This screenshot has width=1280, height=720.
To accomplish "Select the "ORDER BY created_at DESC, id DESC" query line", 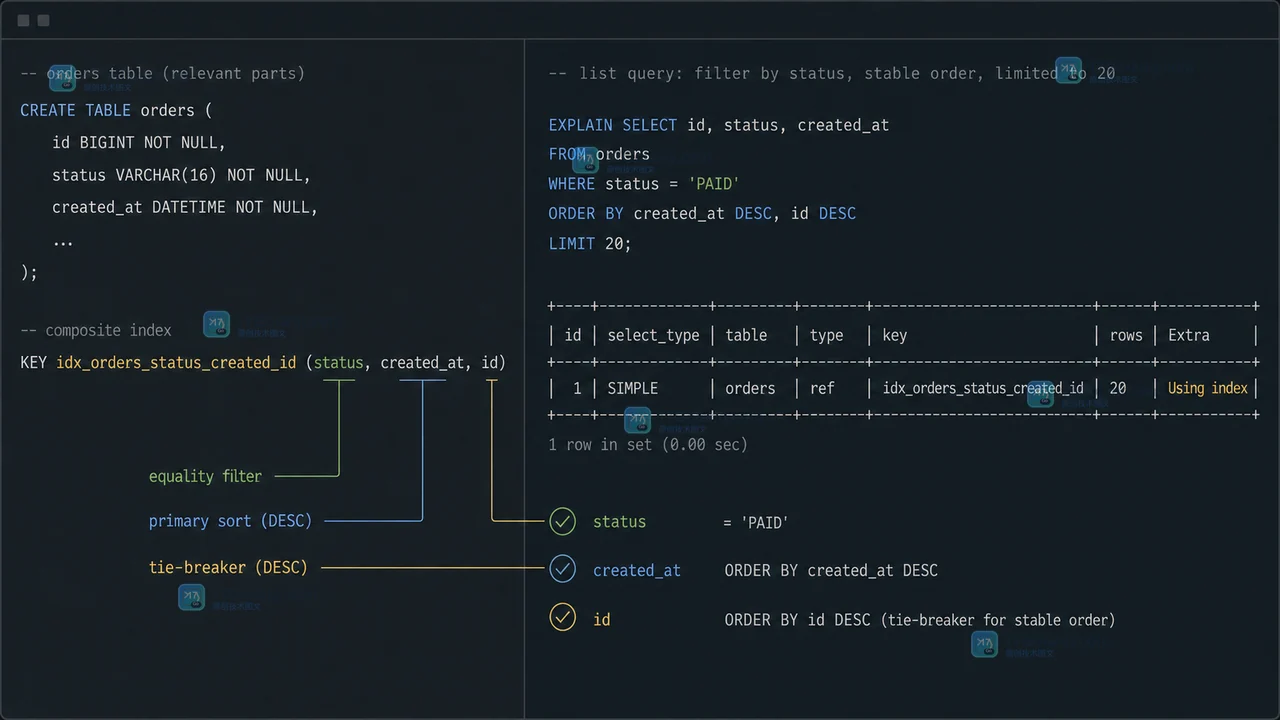I will (702, 213).
